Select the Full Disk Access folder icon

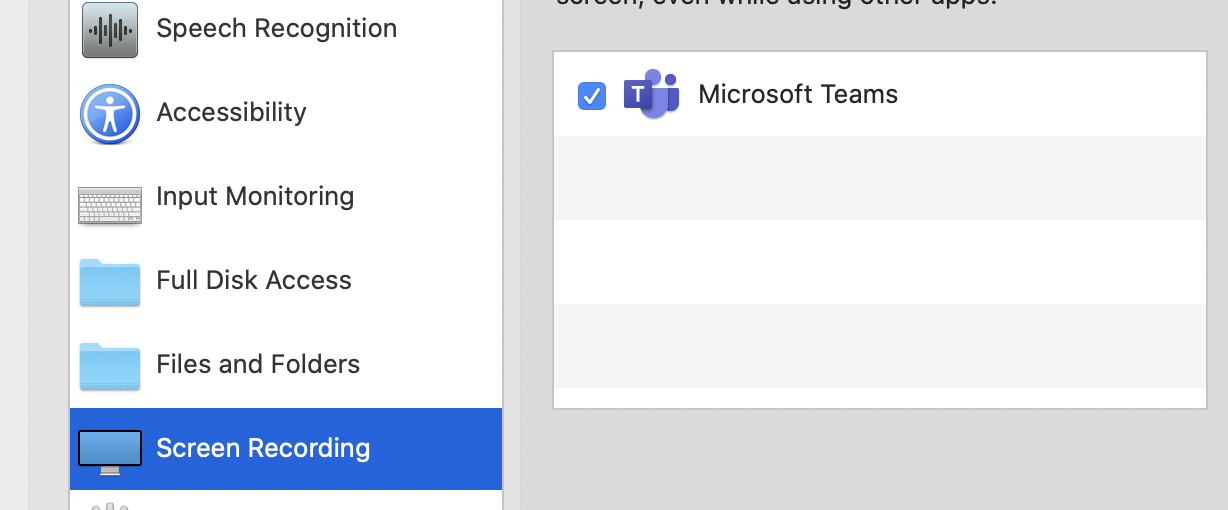tap(110, 282)
